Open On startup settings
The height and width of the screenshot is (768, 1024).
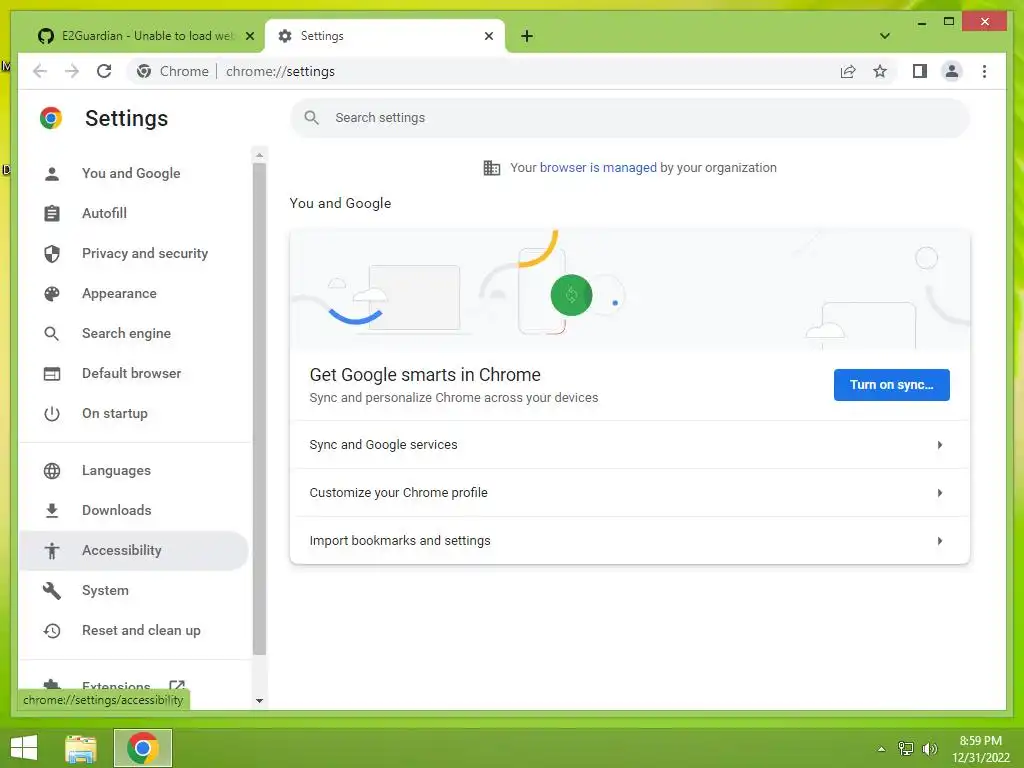click(134, 413)
